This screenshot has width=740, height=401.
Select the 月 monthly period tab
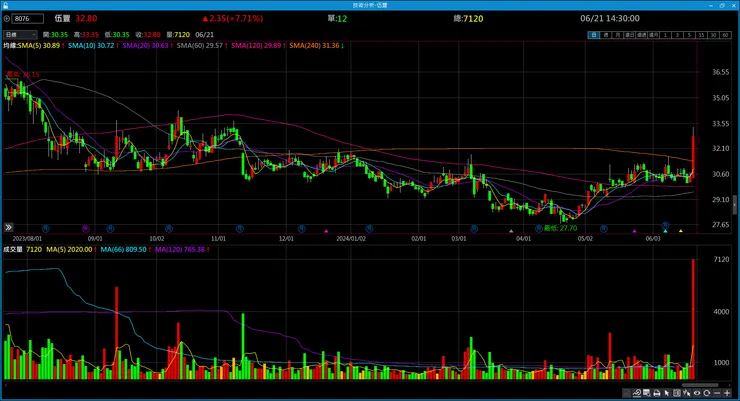pyautogui.click(x=618, y=35)
